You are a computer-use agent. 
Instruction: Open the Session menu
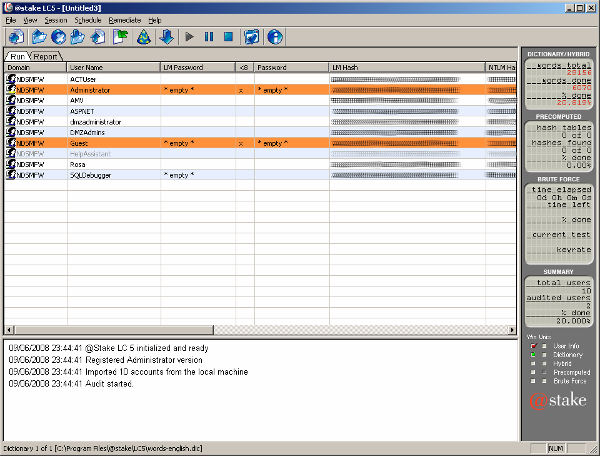55,20
